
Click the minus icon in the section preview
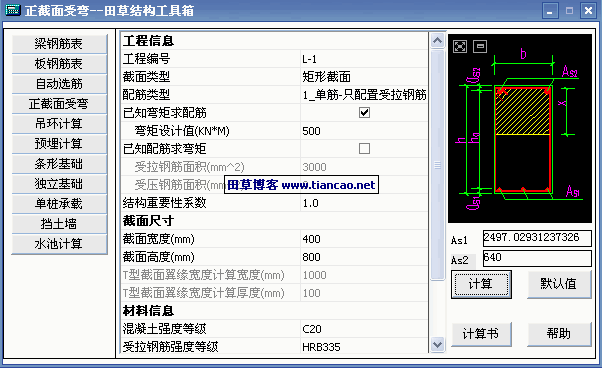click(x=480, y=46)
